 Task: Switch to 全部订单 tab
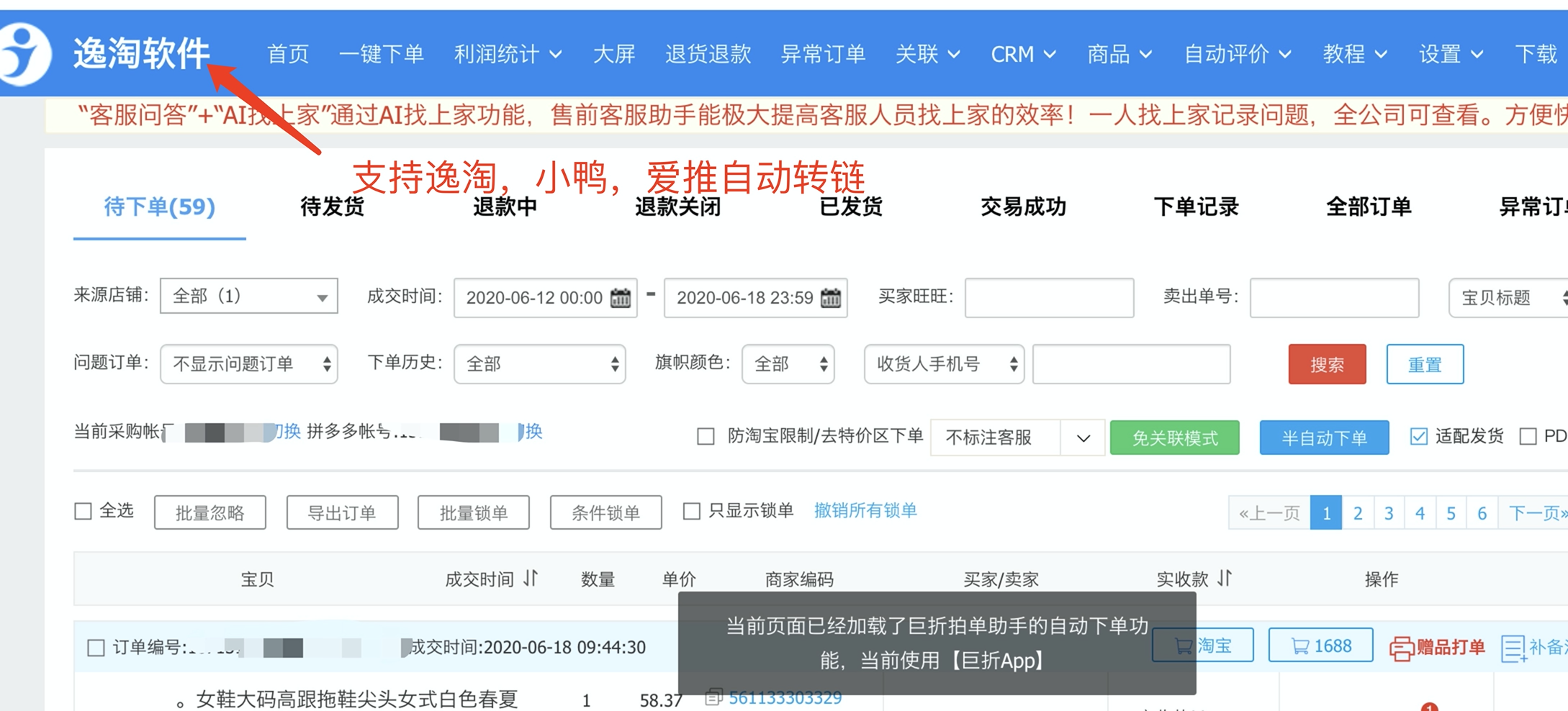tap(1369, 207)
